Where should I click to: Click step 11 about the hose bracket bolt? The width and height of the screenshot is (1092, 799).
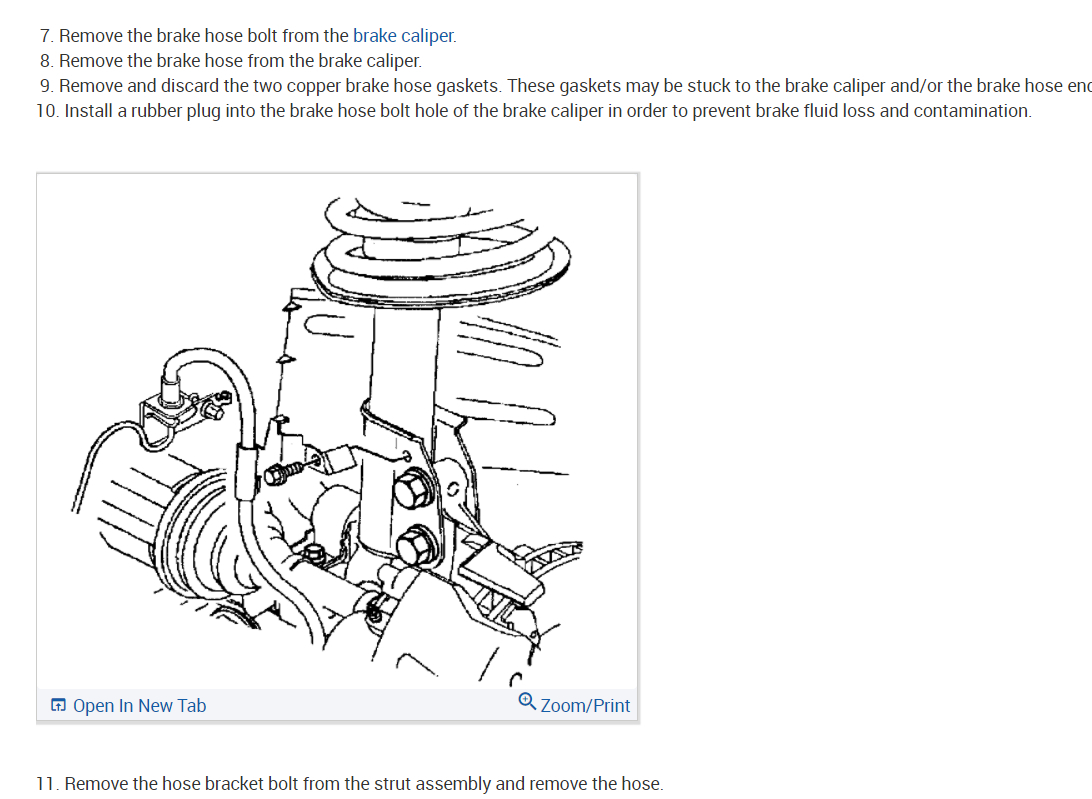pos(350,784)
